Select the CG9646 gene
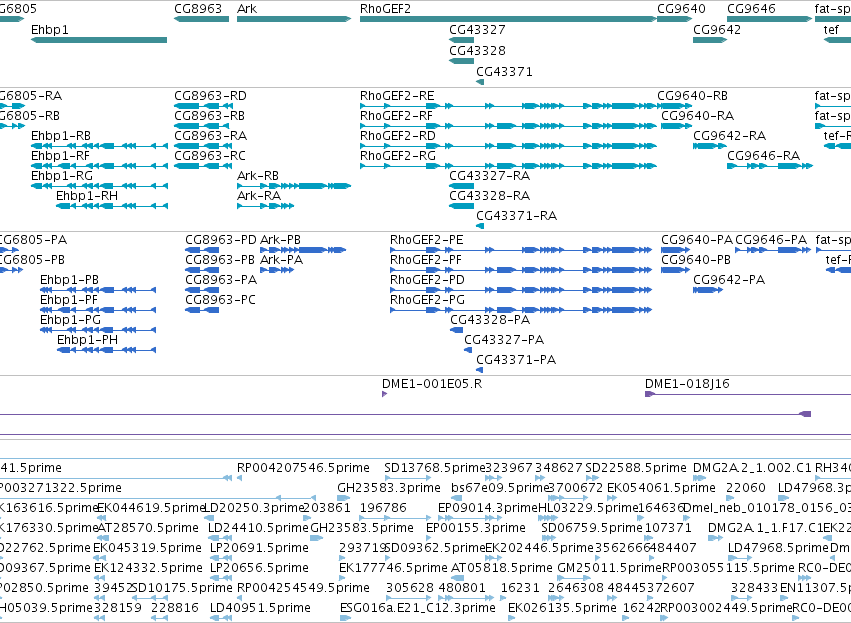The width and height of the screenshot is (851, 623). pyautogui.click(x=770, y=19)
